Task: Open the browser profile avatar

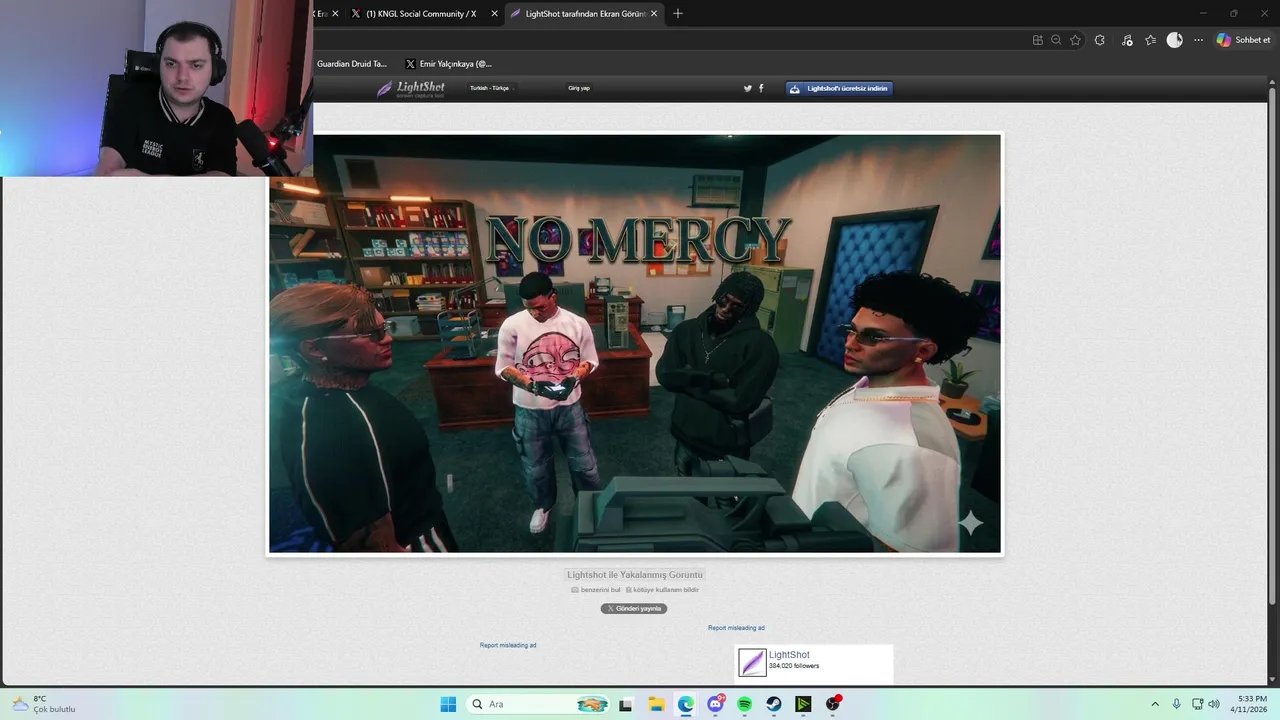Action: [1175, 40]
